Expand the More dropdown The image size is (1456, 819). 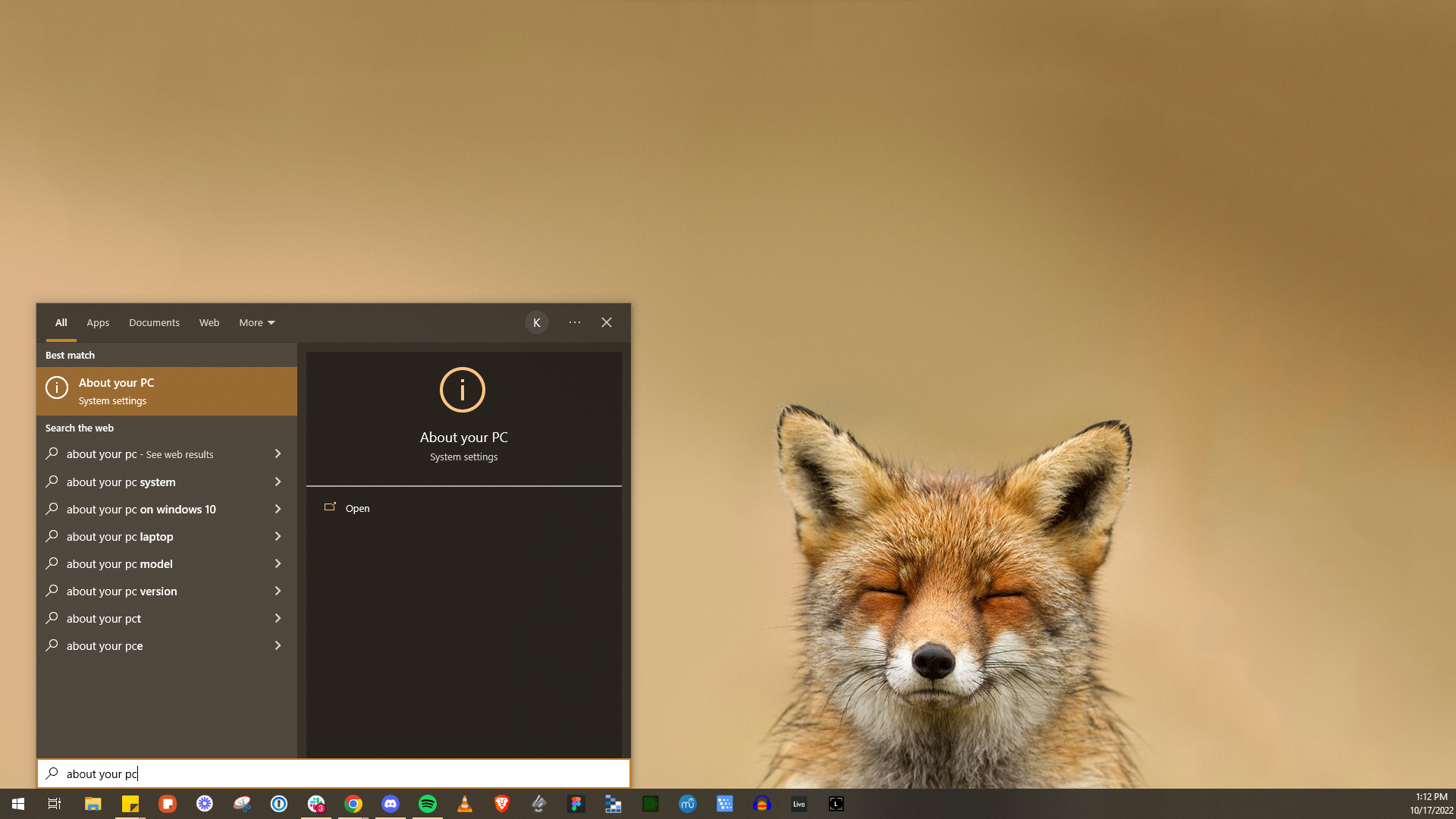257,323
